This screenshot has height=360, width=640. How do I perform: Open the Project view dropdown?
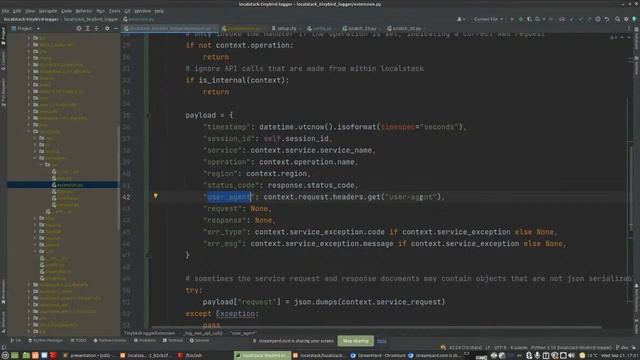pos(26,29)
